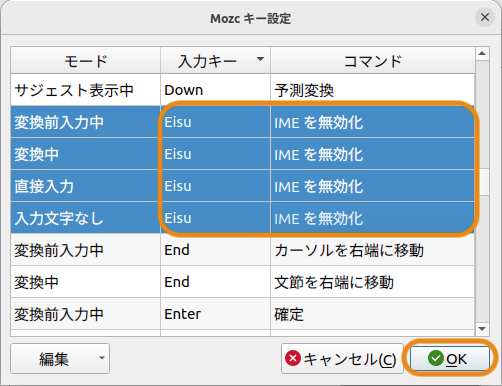Click the 確定 command cell
The image size is (502, 386).
pyautogui.click(x=373, y=314)
